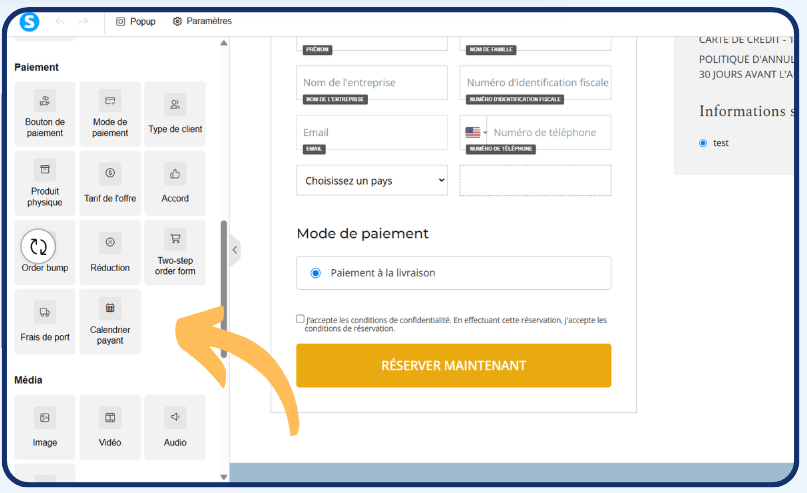Click the sidebar scroll up arrow
The image size is (807, 493).
[x=224, y=43]
